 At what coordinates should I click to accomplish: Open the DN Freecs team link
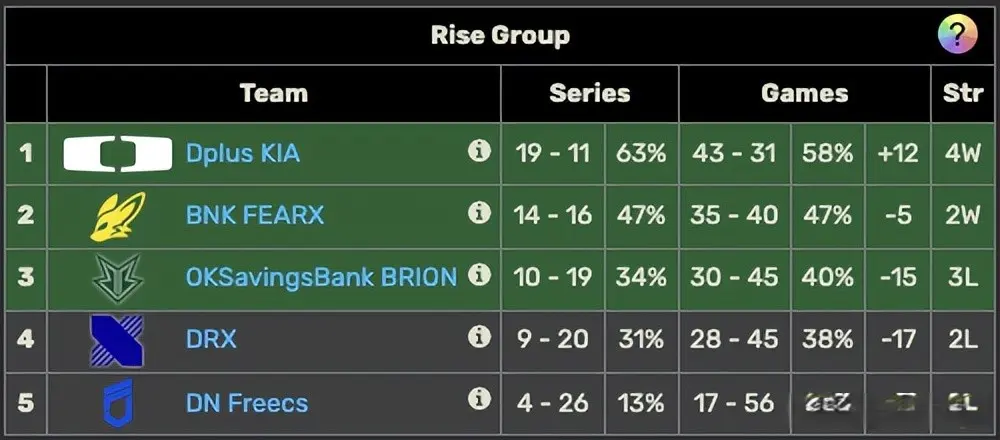[x=247, y=403]
